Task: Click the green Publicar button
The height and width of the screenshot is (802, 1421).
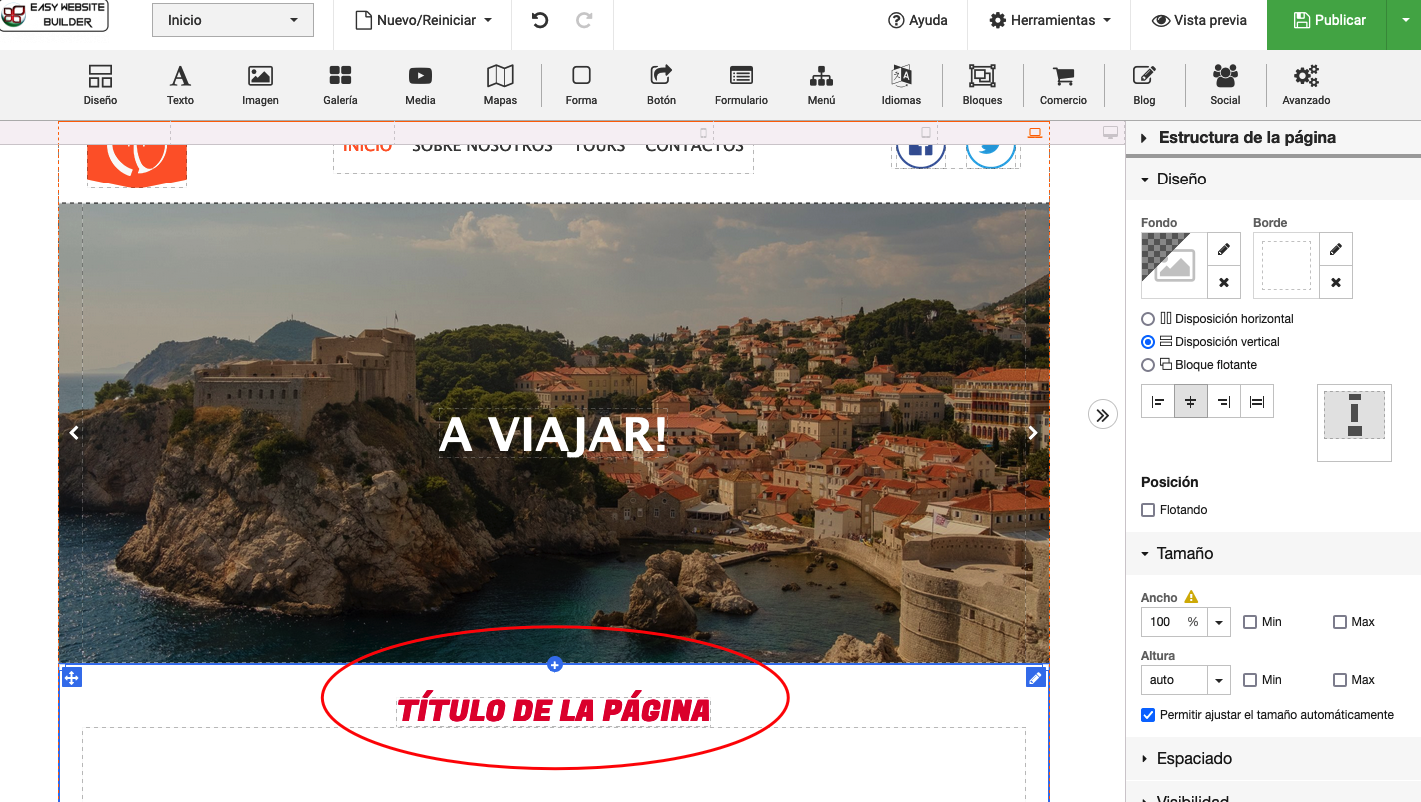Action: pyautogui.click(x=1328, y=20)
